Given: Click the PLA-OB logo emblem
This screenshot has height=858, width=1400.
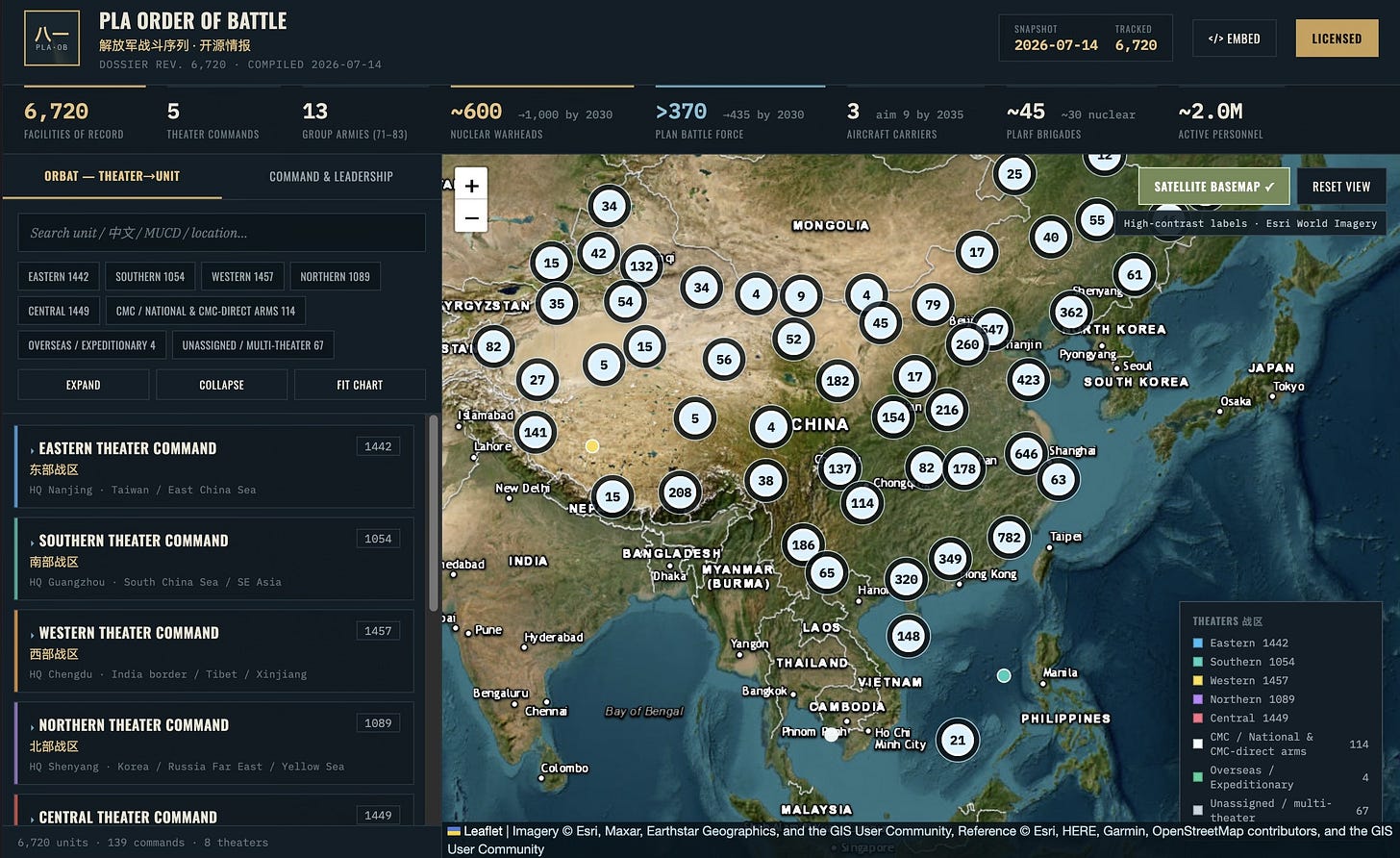Looking at the screenshot, I should 51,38.
